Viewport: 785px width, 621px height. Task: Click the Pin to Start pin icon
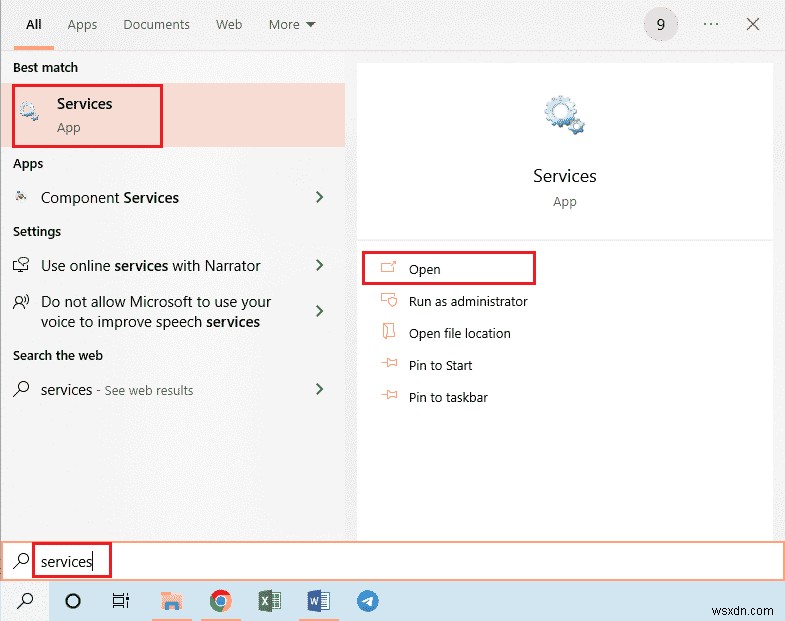pos(389,363)
